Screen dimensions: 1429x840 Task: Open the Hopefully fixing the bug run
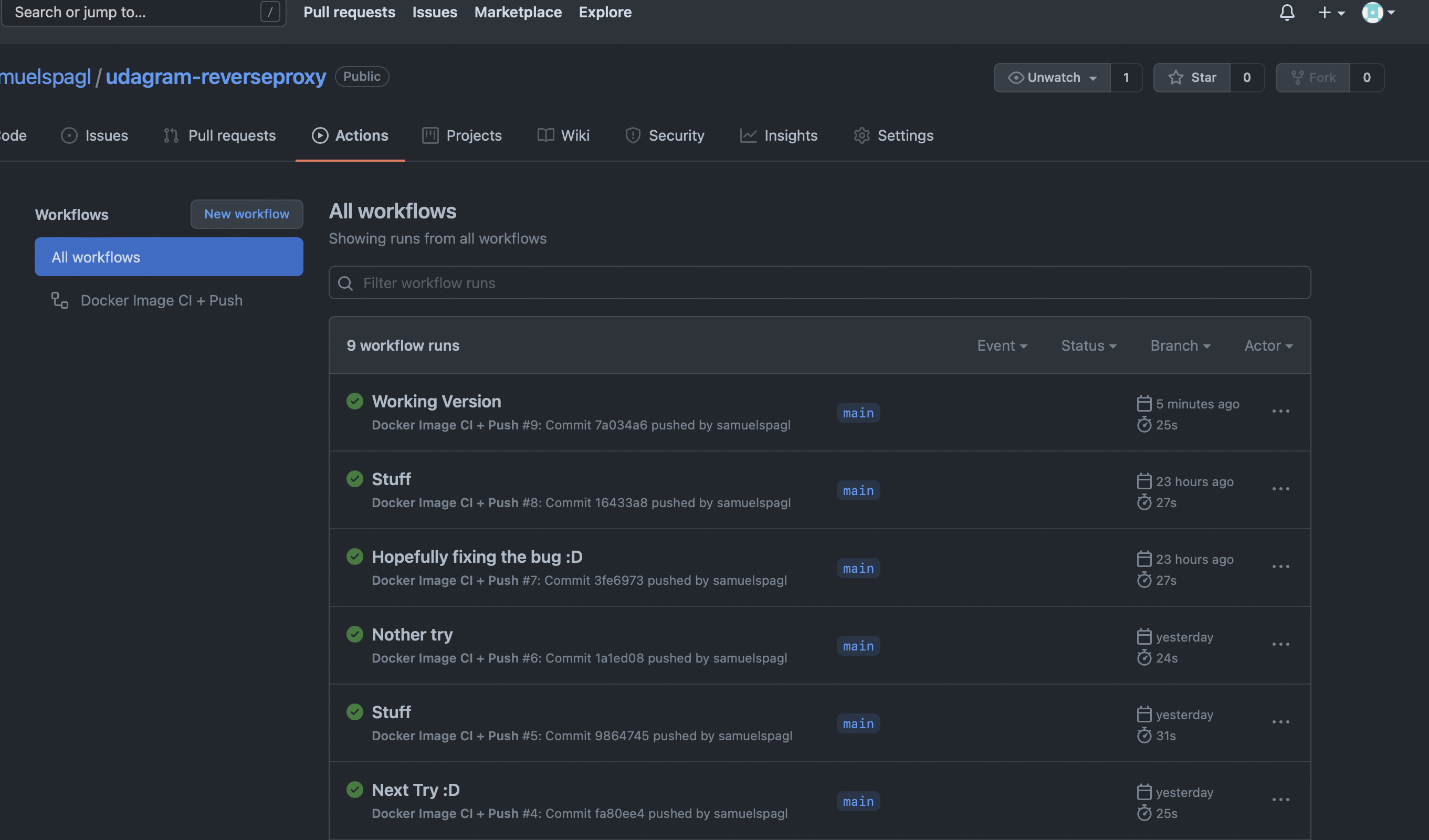click(x=477, y=557)
